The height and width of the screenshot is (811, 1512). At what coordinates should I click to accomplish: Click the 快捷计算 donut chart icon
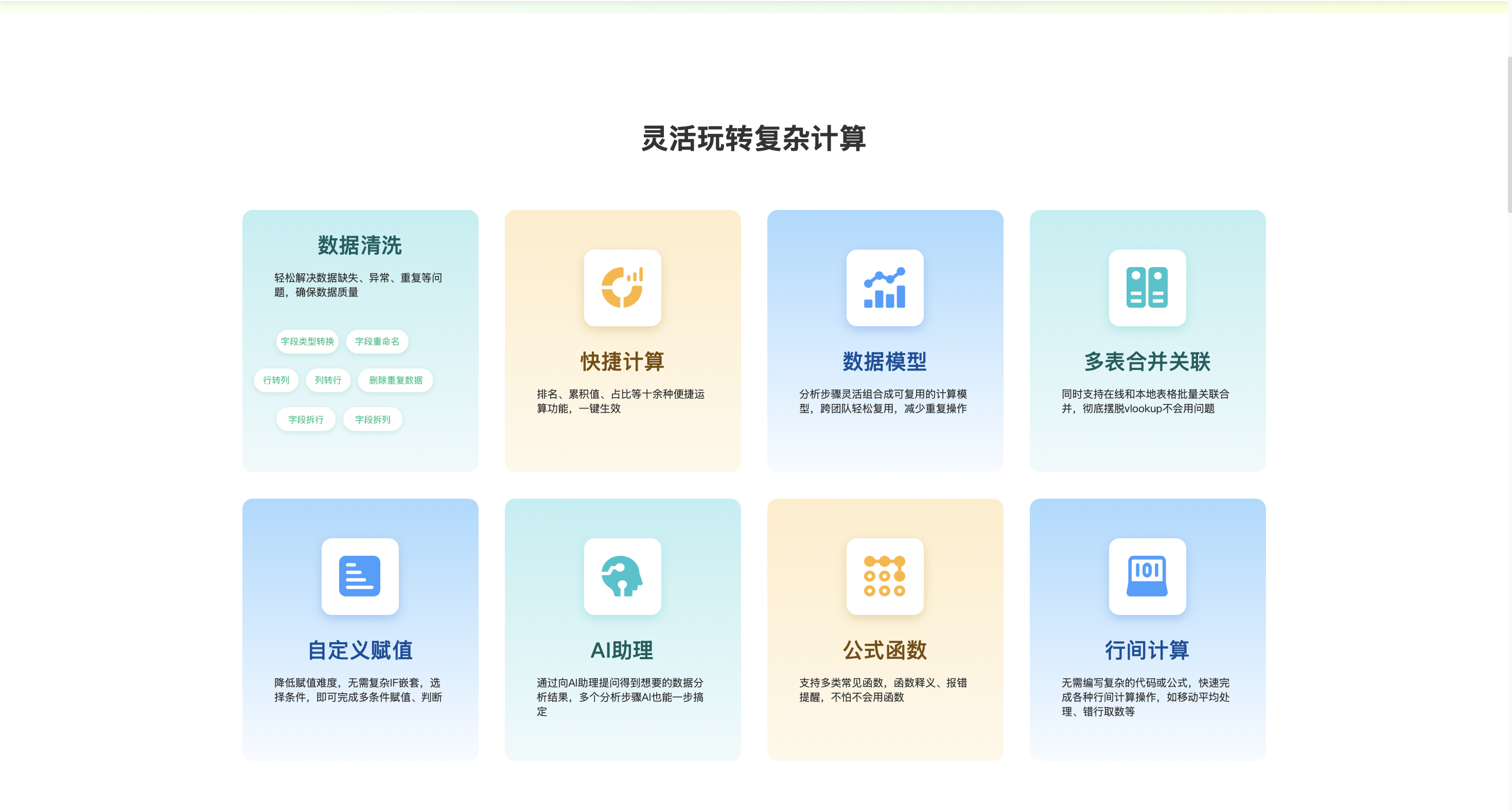click(x=622, y=288)
